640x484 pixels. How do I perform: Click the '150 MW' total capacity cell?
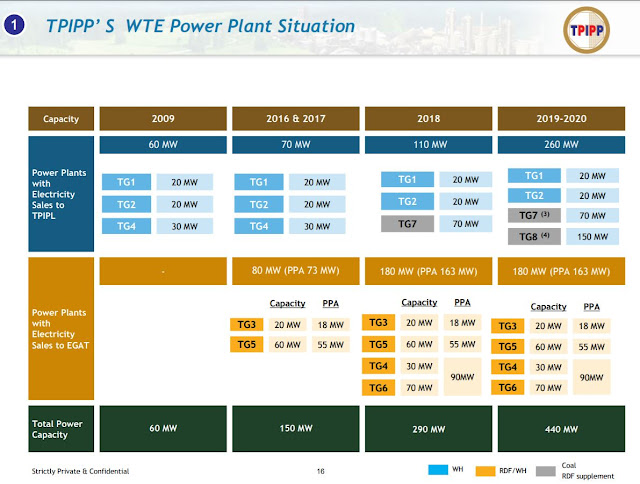click(x=296, y=428)
